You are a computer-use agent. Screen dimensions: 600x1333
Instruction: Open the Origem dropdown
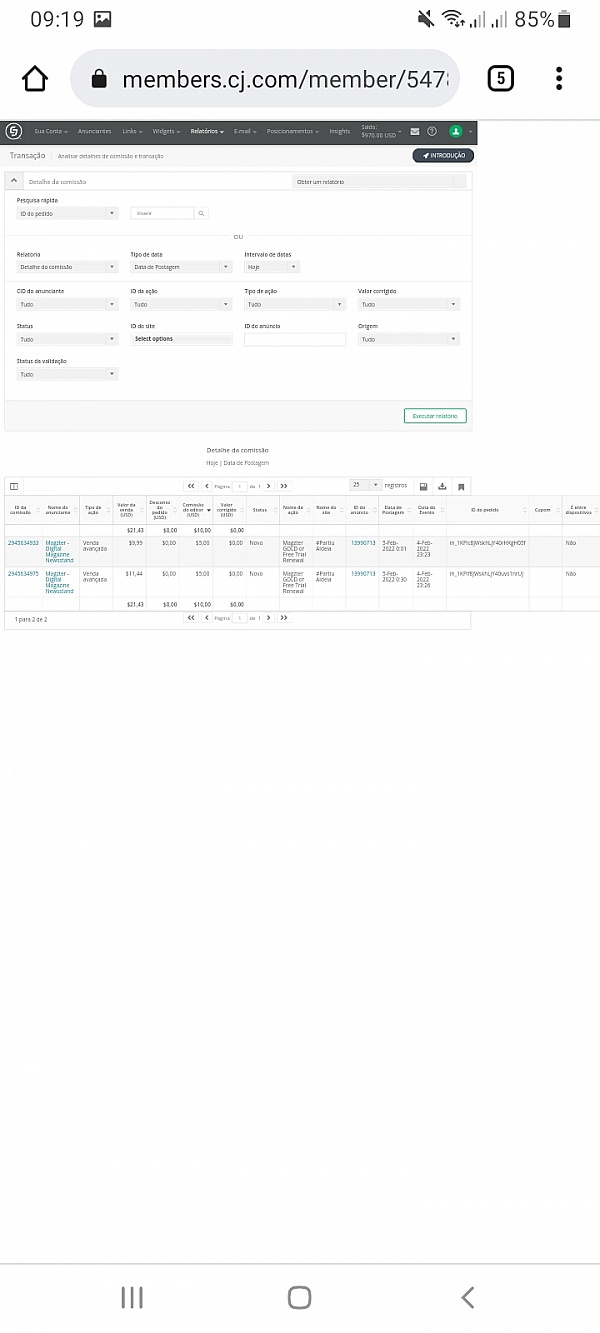pos(409,339)
